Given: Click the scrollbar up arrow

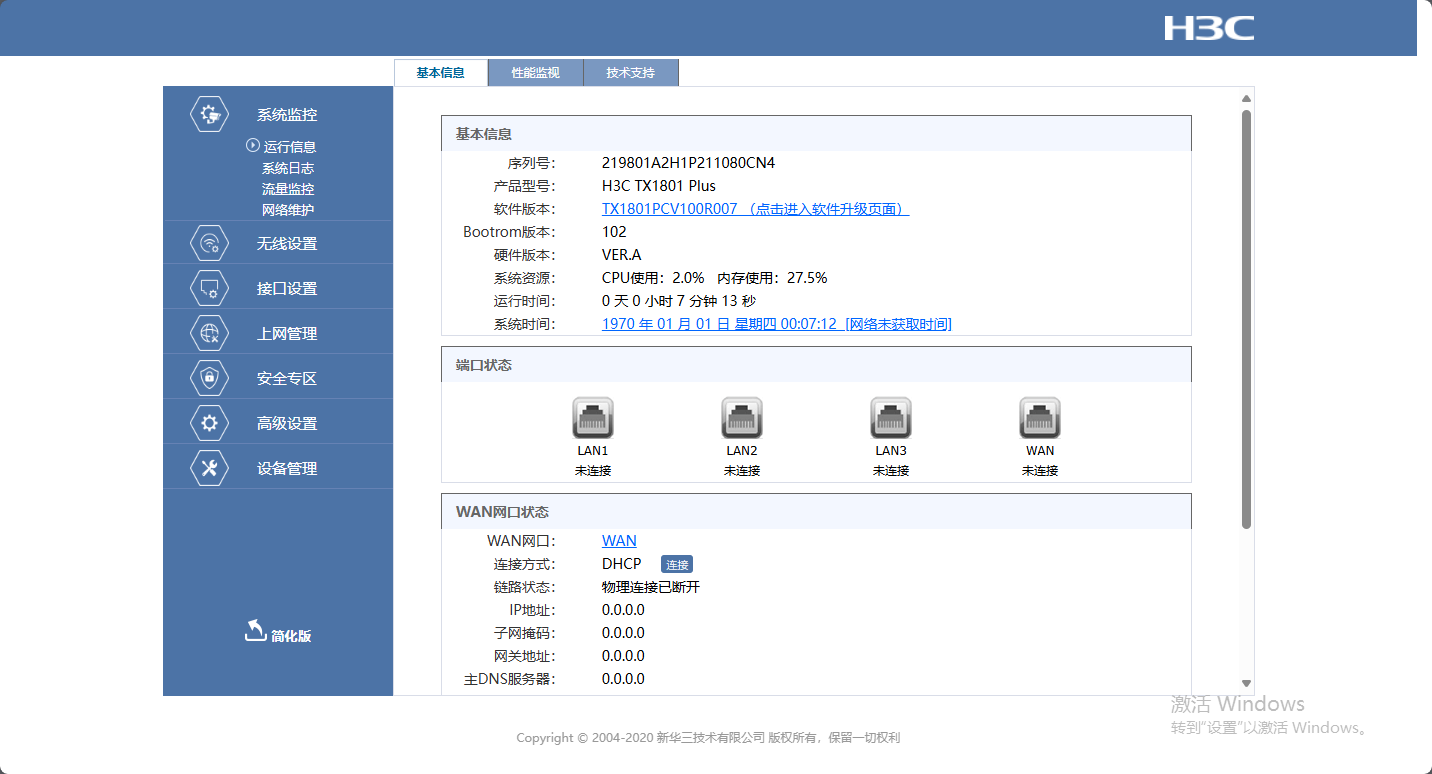Looking at the screenshot, I should 1246,98.
